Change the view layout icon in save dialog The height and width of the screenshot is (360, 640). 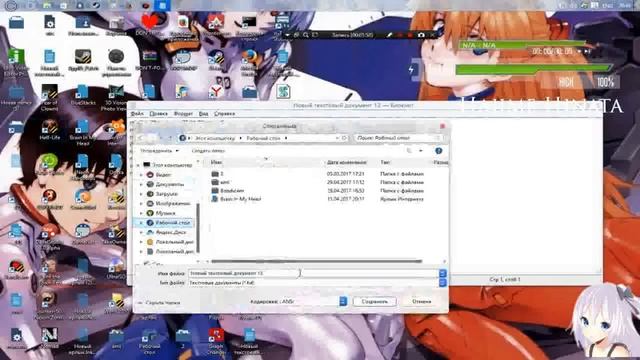(x=409, y=151)
